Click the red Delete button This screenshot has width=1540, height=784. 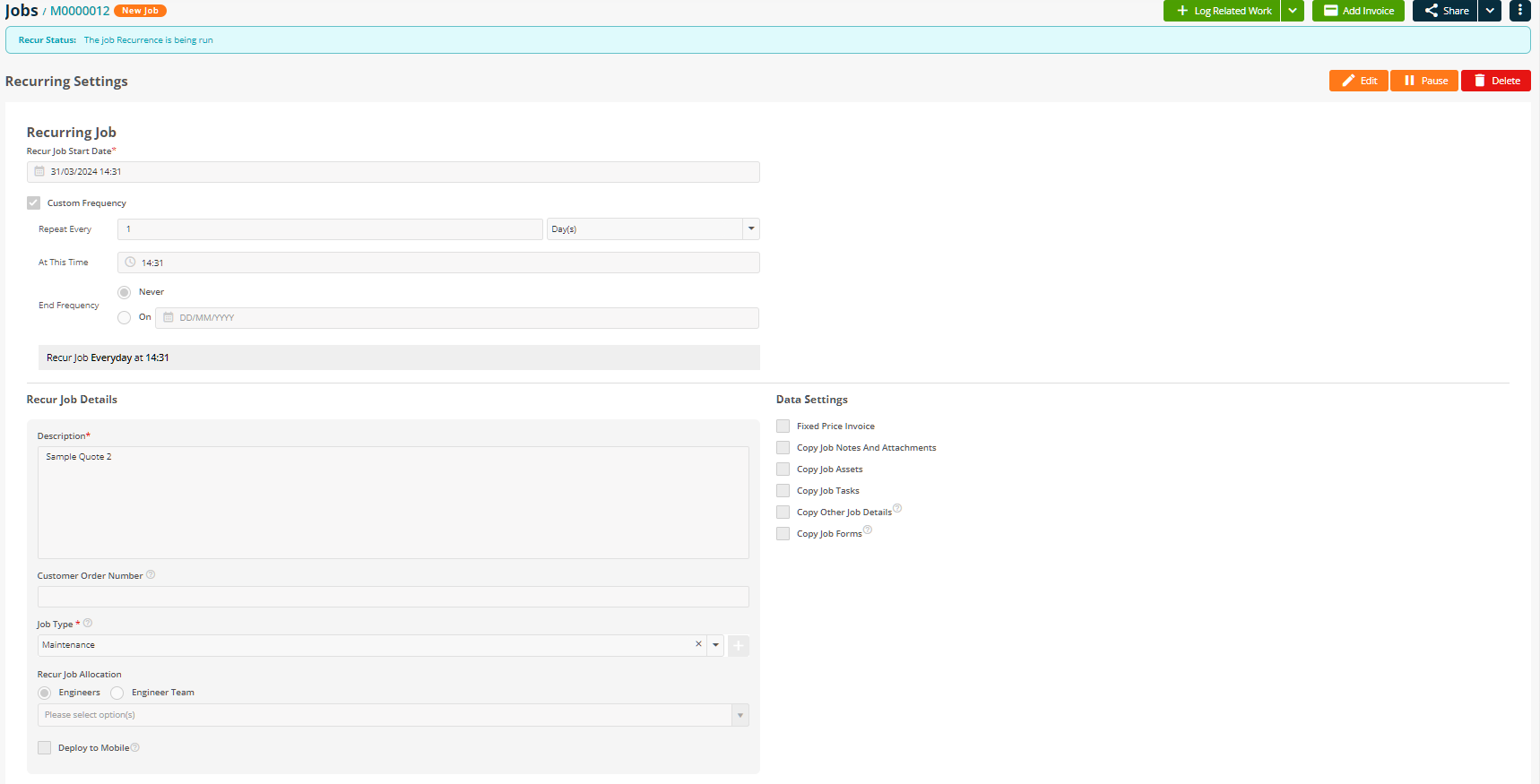1496,81
